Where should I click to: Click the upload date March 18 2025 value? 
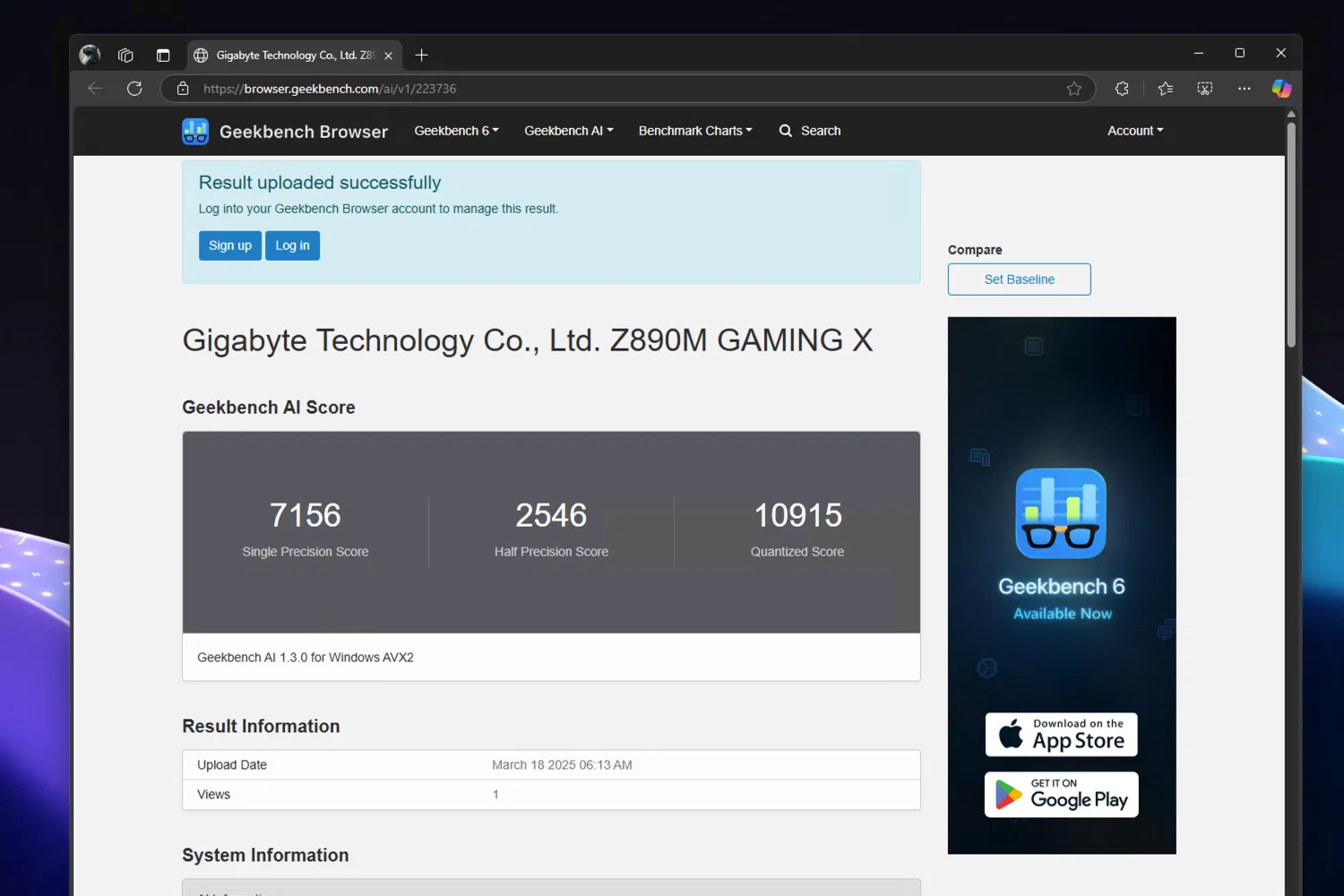click(562, 765)
